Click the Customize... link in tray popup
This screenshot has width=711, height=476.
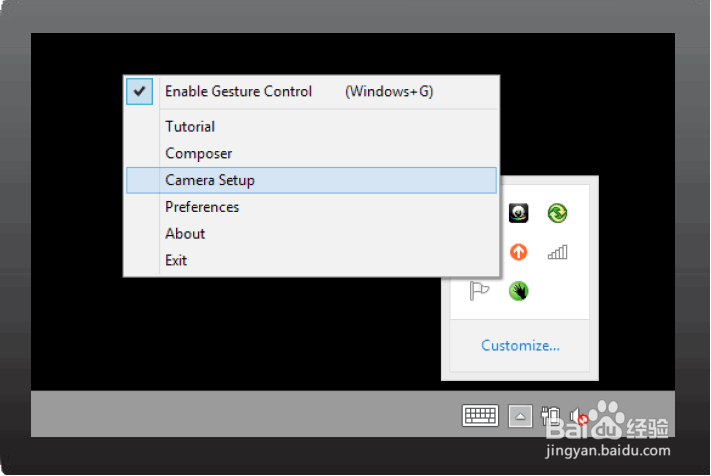[521, 345]
